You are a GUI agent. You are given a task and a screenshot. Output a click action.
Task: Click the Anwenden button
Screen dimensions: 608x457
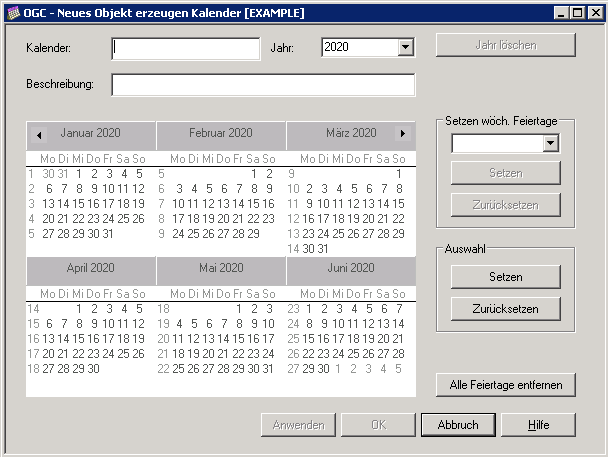(x=299, y=425)
